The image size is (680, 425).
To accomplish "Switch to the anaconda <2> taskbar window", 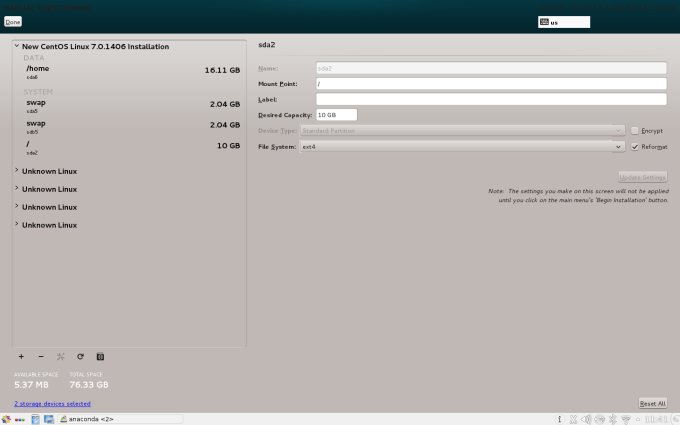I will click(120, 419).
